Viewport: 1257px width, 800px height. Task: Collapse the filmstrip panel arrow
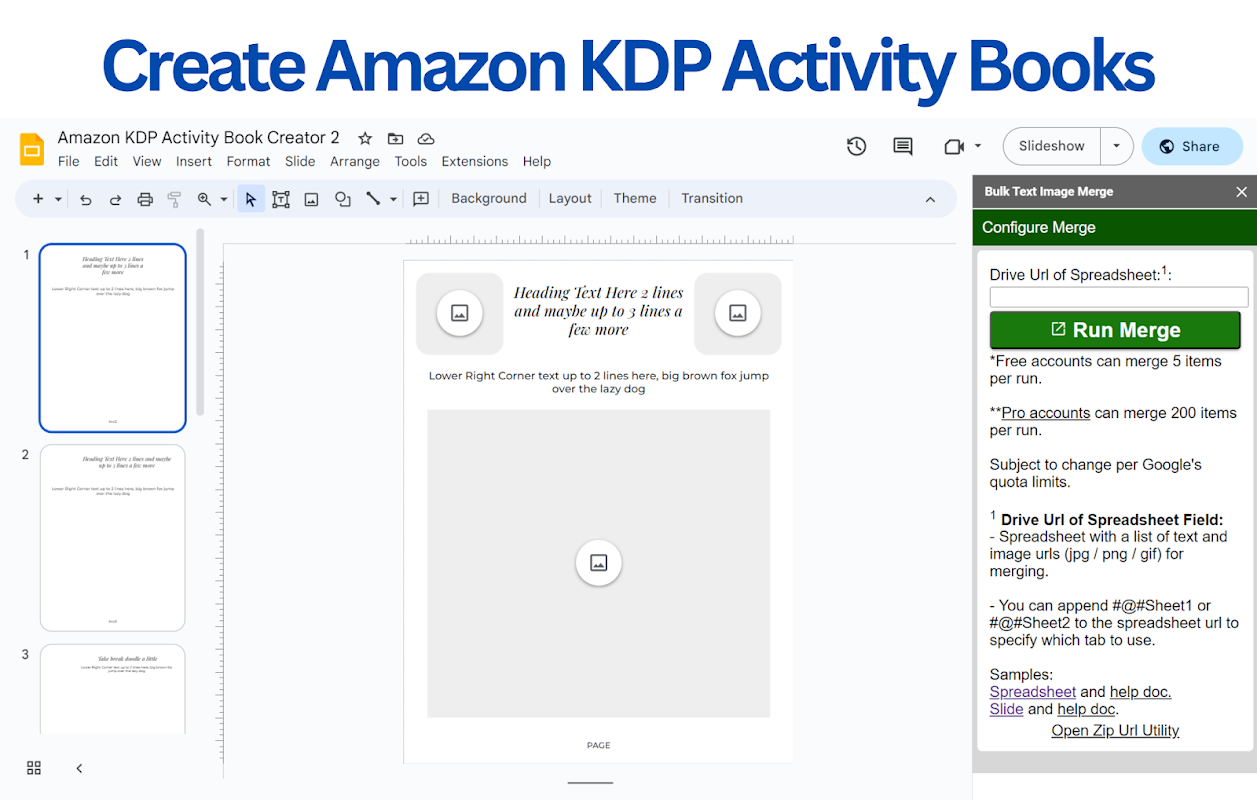pos(79,768)
